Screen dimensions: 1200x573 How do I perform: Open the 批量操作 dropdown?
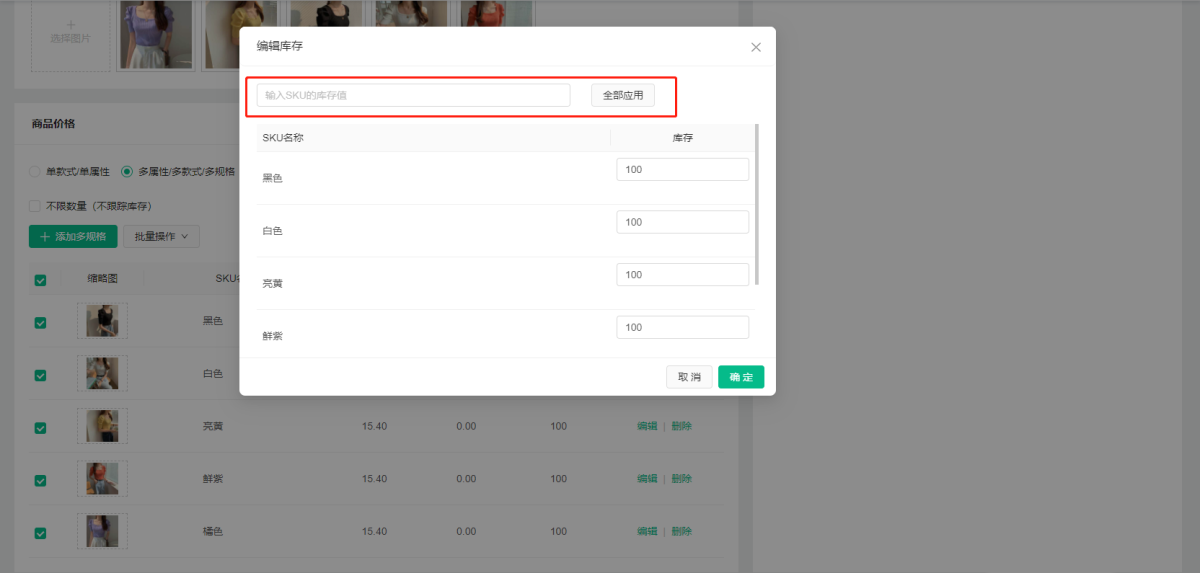pyautogui.click(x=161, y=237)
